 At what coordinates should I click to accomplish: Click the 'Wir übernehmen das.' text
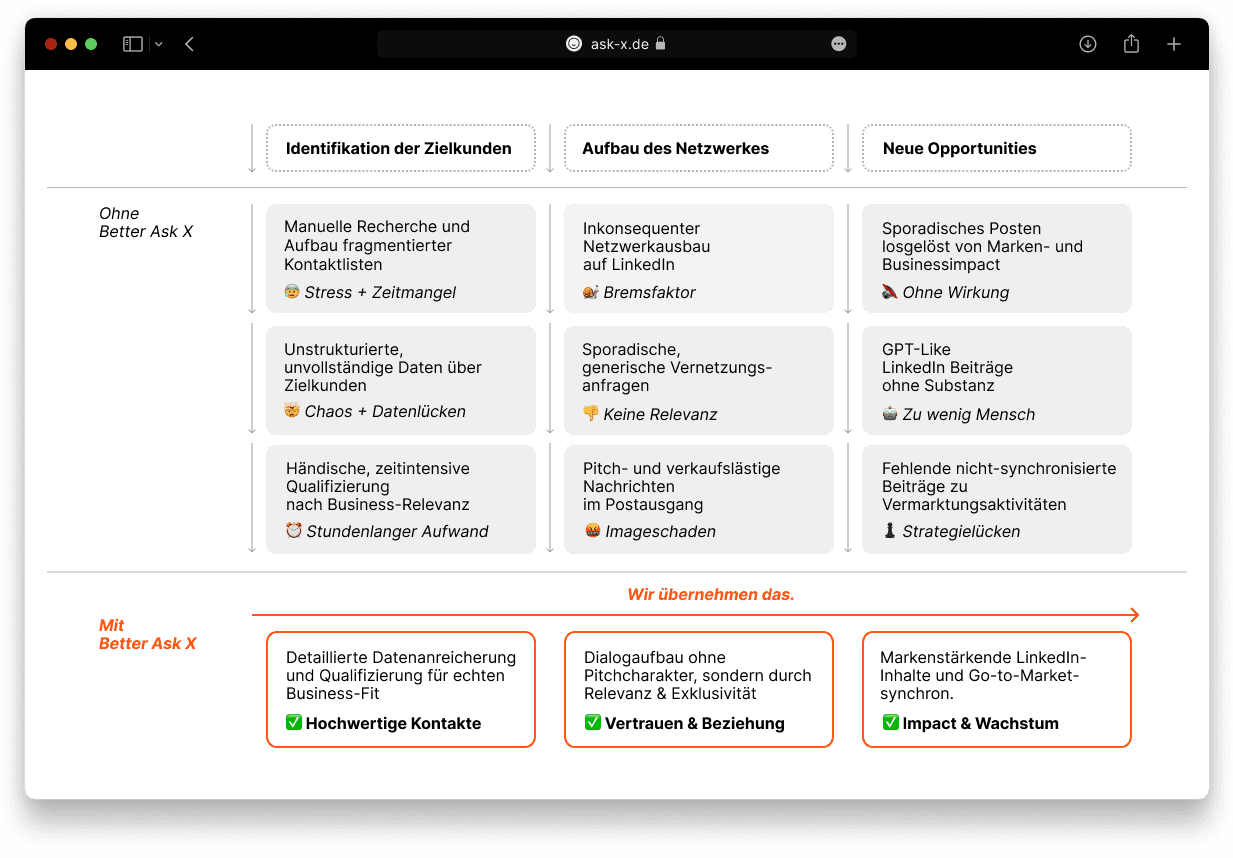tap(711, 594)
